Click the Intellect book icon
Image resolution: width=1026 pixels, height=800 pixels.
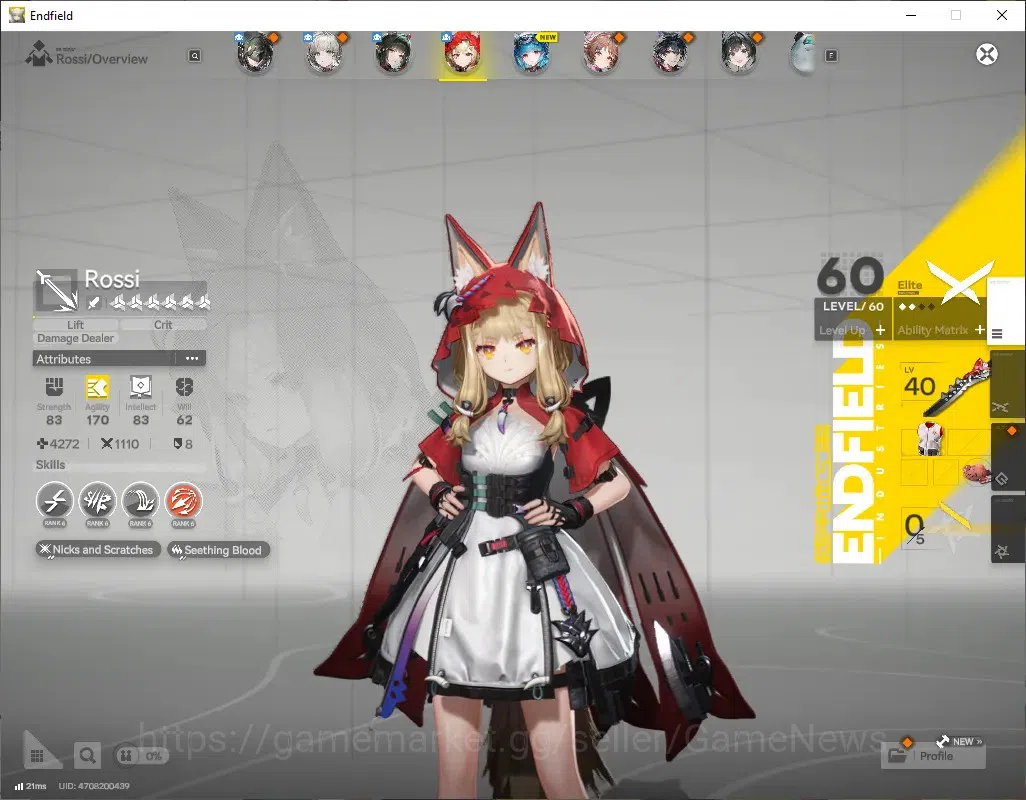(141, 387)
